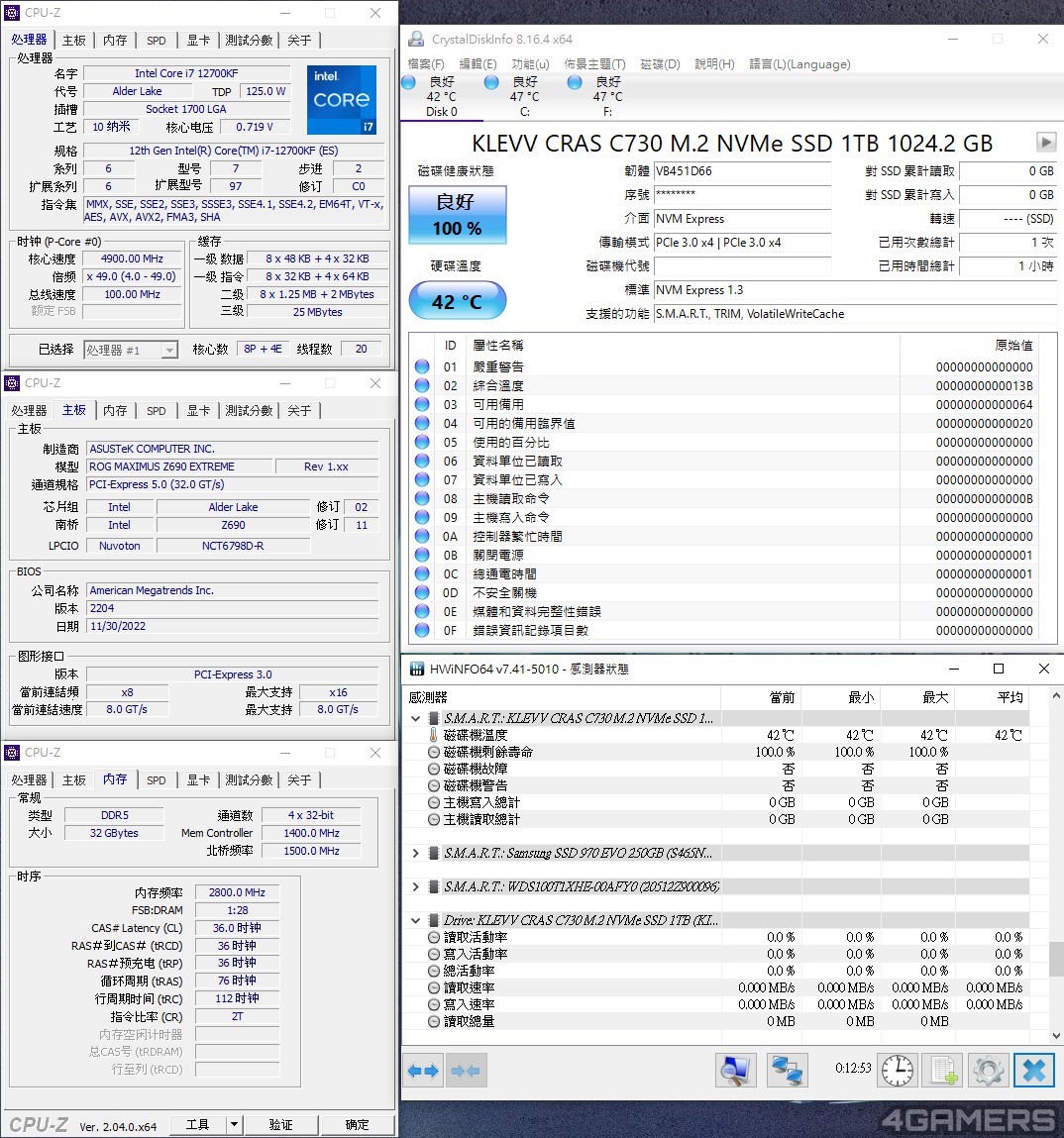This screenshot has width=1064, height=1138.
Task: Click the blue circle of SMART attribute 02 綜合溫度
Action: 422,385
